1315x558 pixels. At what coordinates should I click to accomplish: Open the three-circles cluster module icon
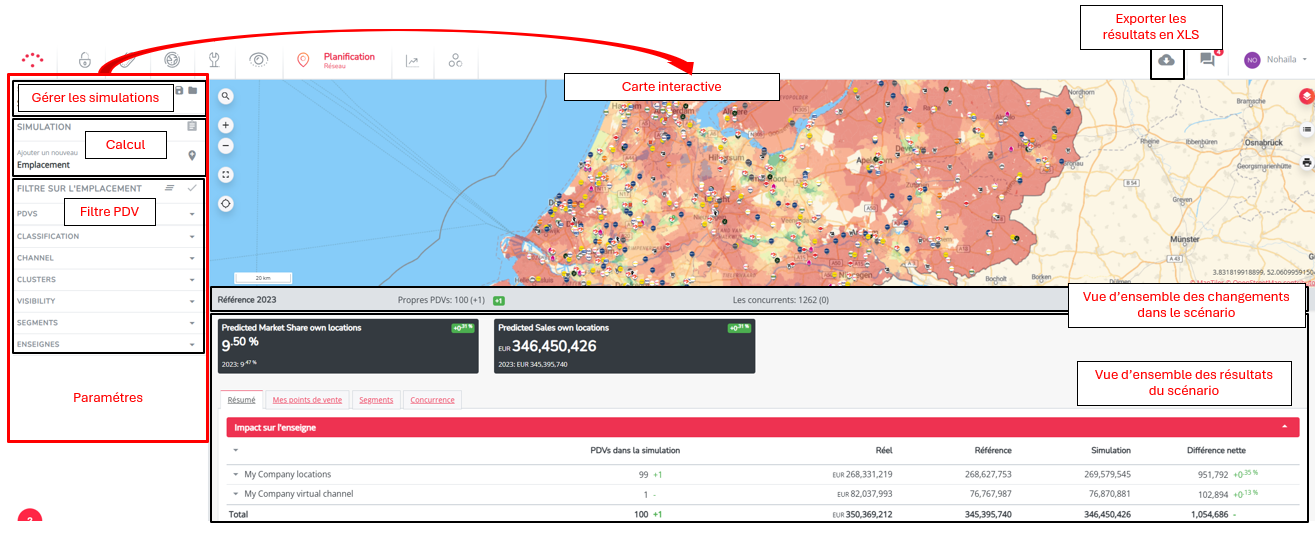tap(455, 61)
